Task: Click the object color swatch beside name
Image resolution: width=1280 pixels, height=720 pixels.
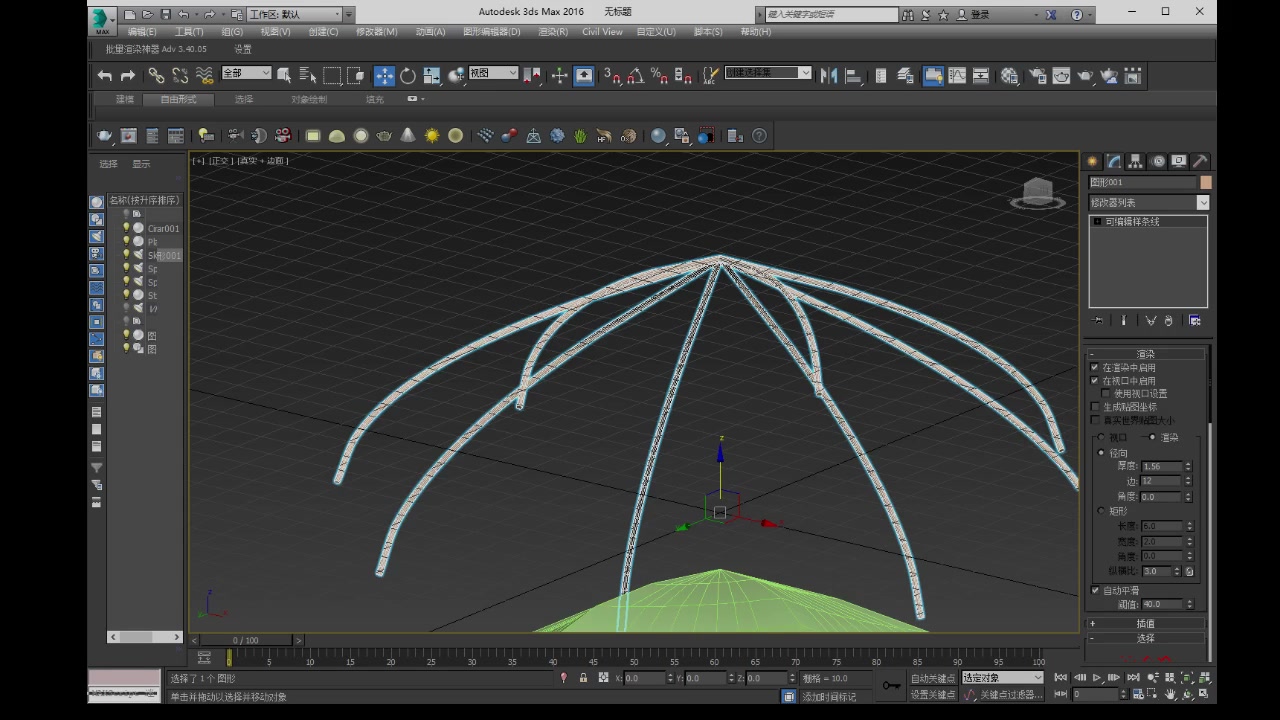Action: 1206,182
